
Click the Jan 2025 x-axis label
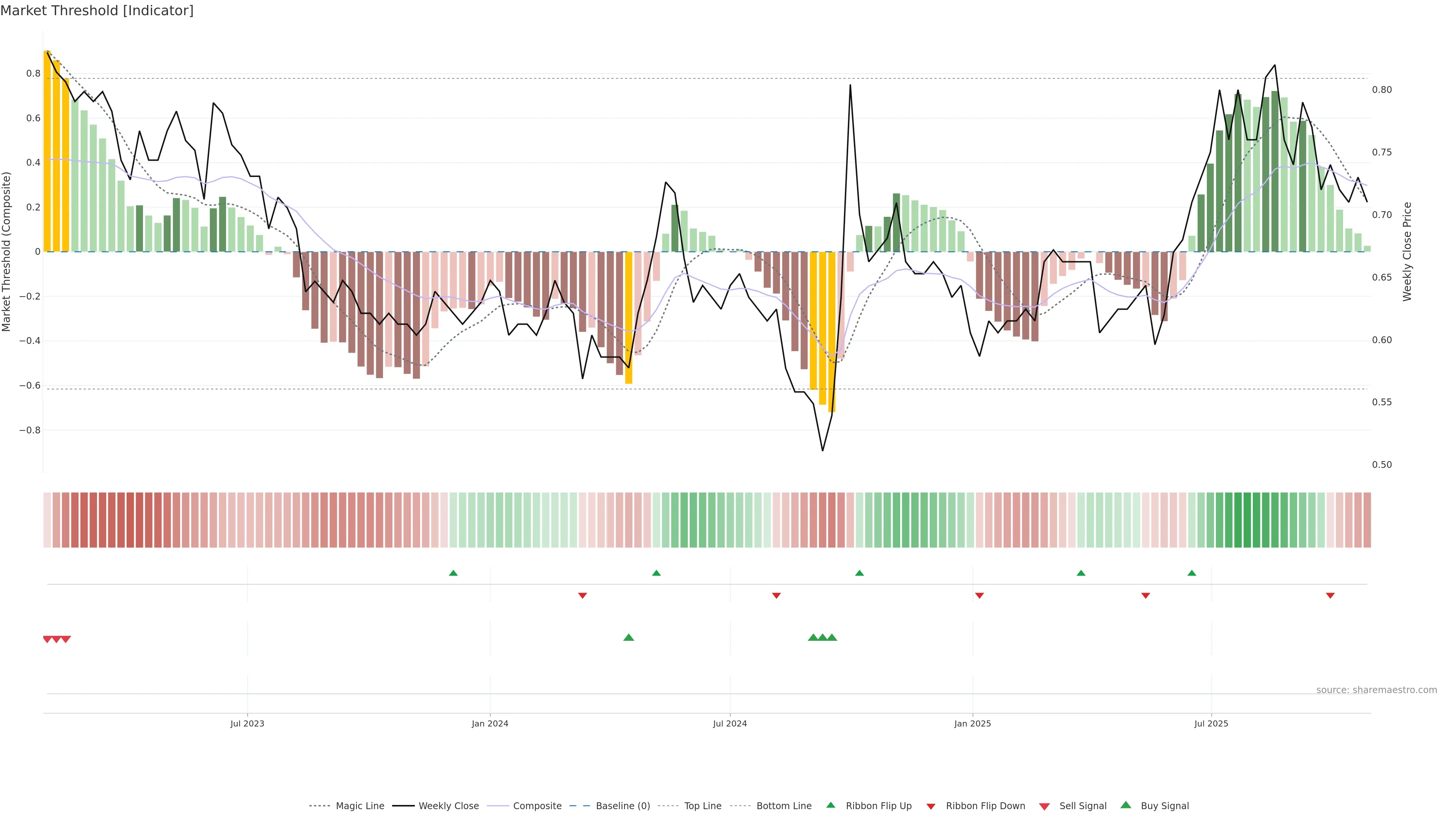972,723
